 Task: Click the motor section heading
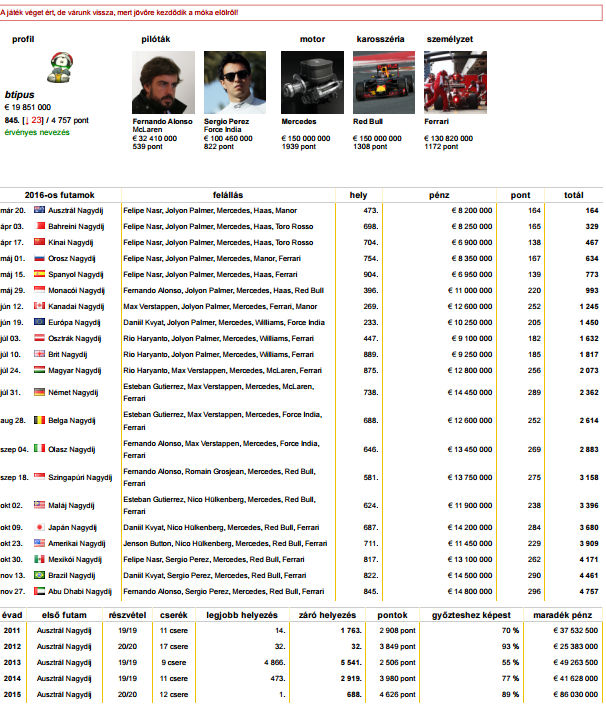coord(313,39)
